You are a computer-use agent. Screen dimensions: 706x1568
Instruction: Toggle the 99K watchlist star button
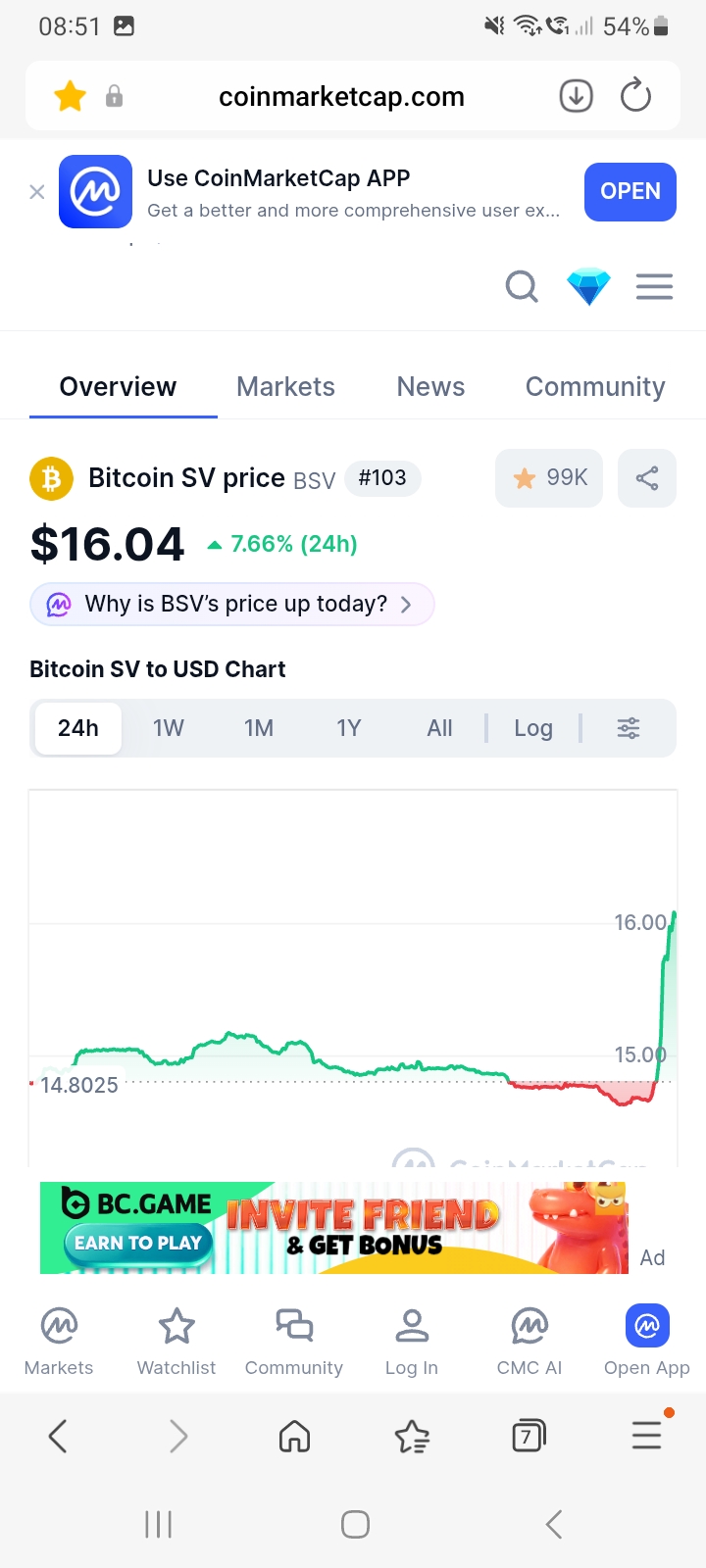pyautogui.click(x=549, y=478)
